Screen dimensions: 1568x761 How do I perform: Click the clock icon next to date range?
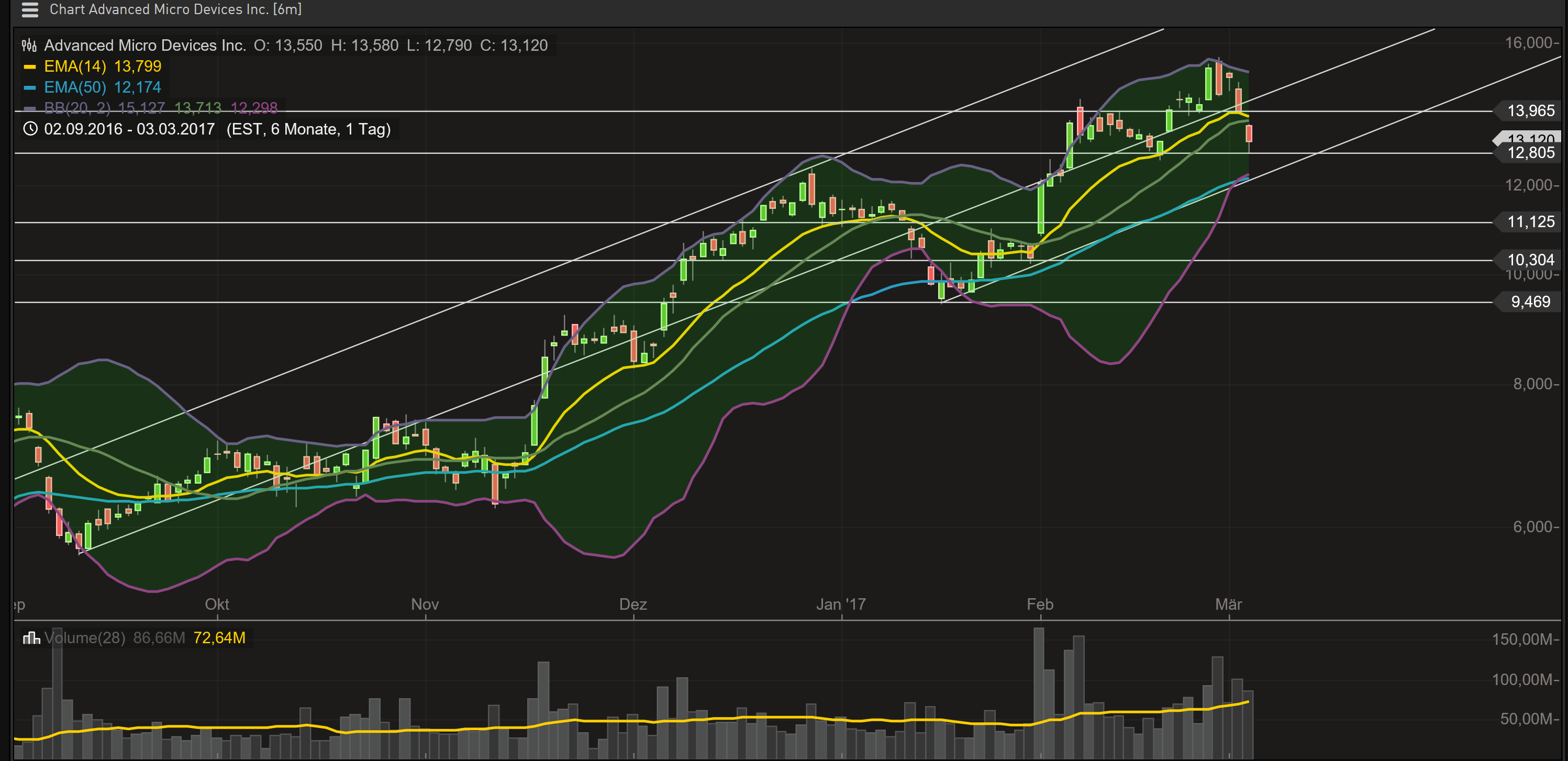(30, 129)
